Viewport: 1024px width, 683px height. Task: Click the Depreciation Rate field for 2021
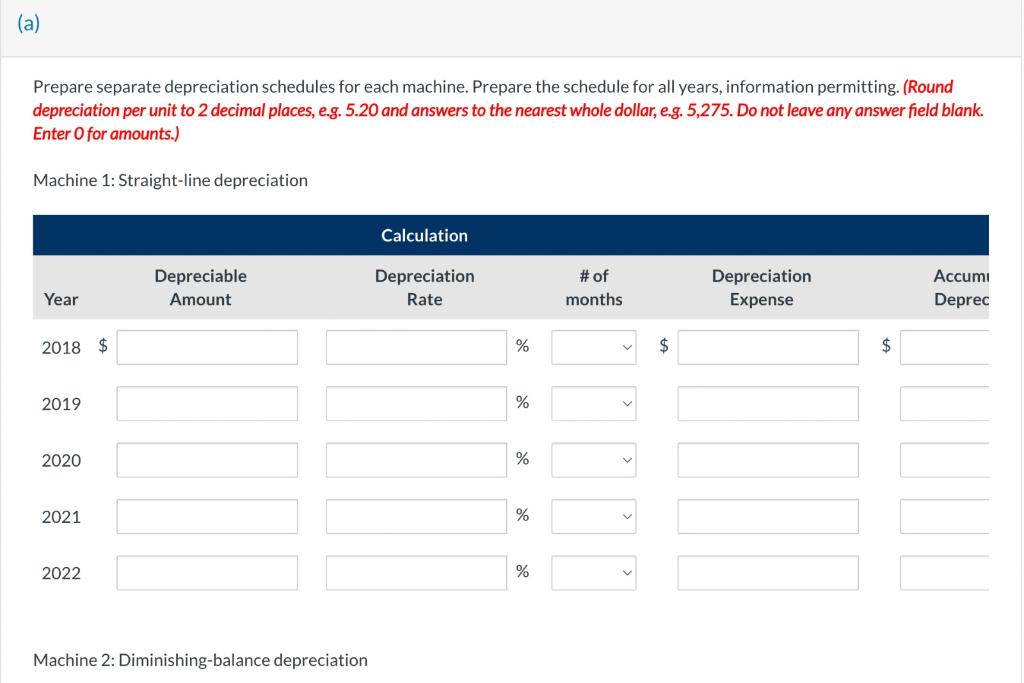click(x=416, y=516)
